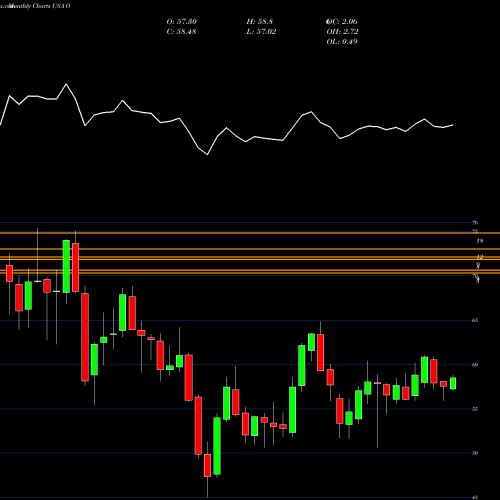Click the 60 price axis label

click(x=475, y=365)
